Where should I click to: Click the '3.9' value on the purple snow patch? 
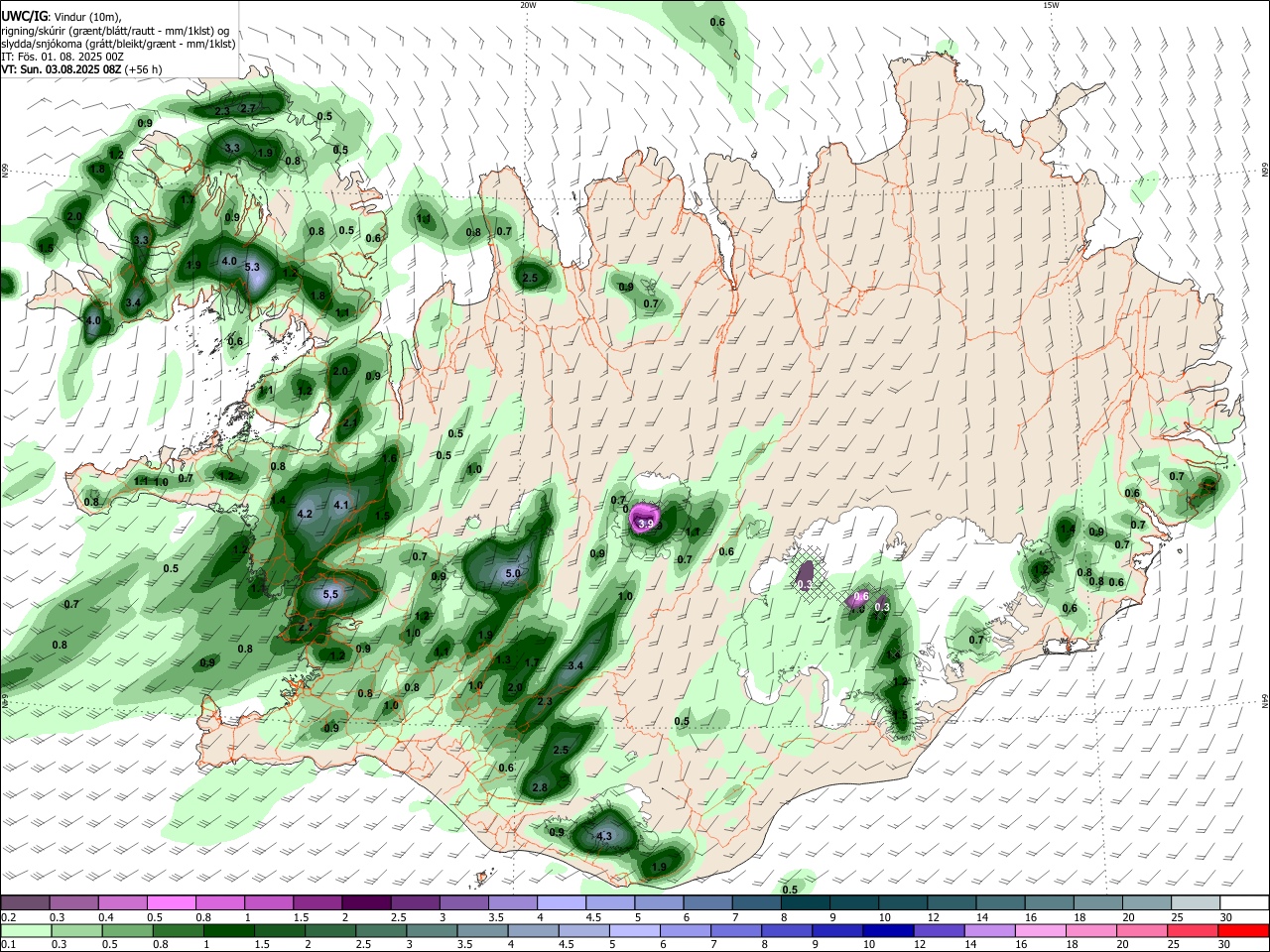pyautogui.click(x=646, y=524)
